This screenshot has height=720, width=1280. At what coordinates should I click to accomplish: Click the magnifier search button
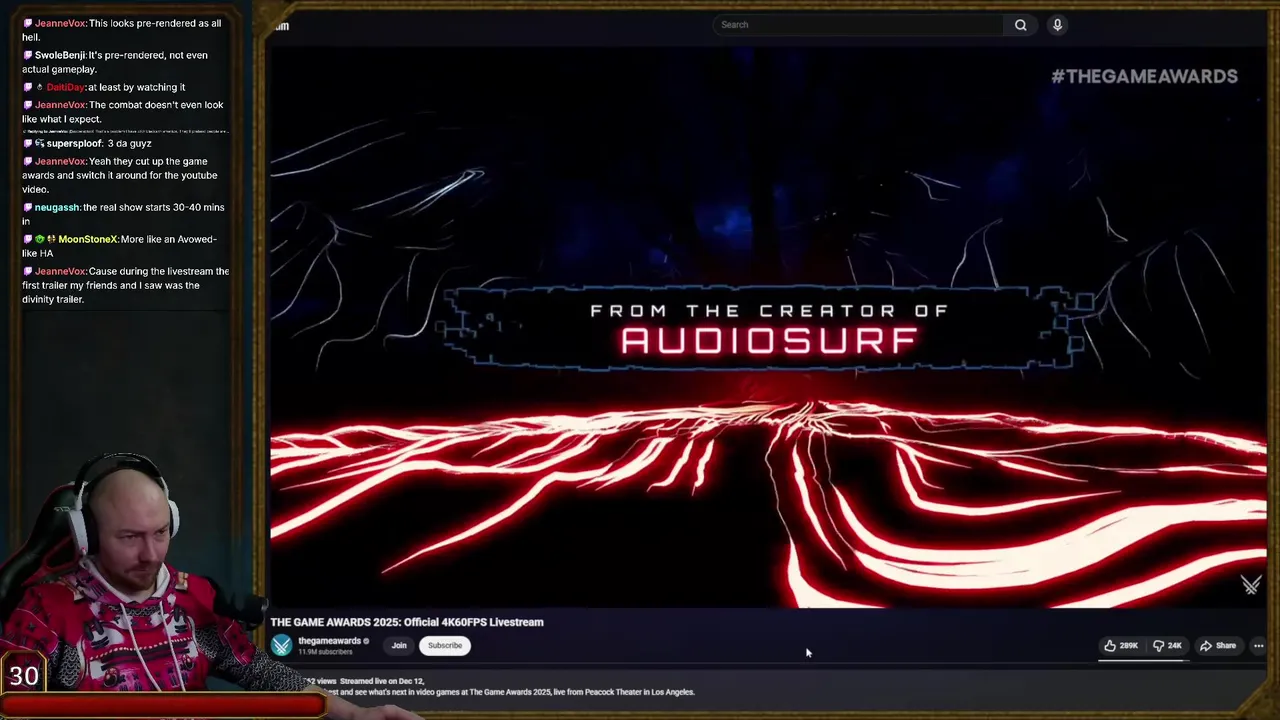(x=1020, y=25)
